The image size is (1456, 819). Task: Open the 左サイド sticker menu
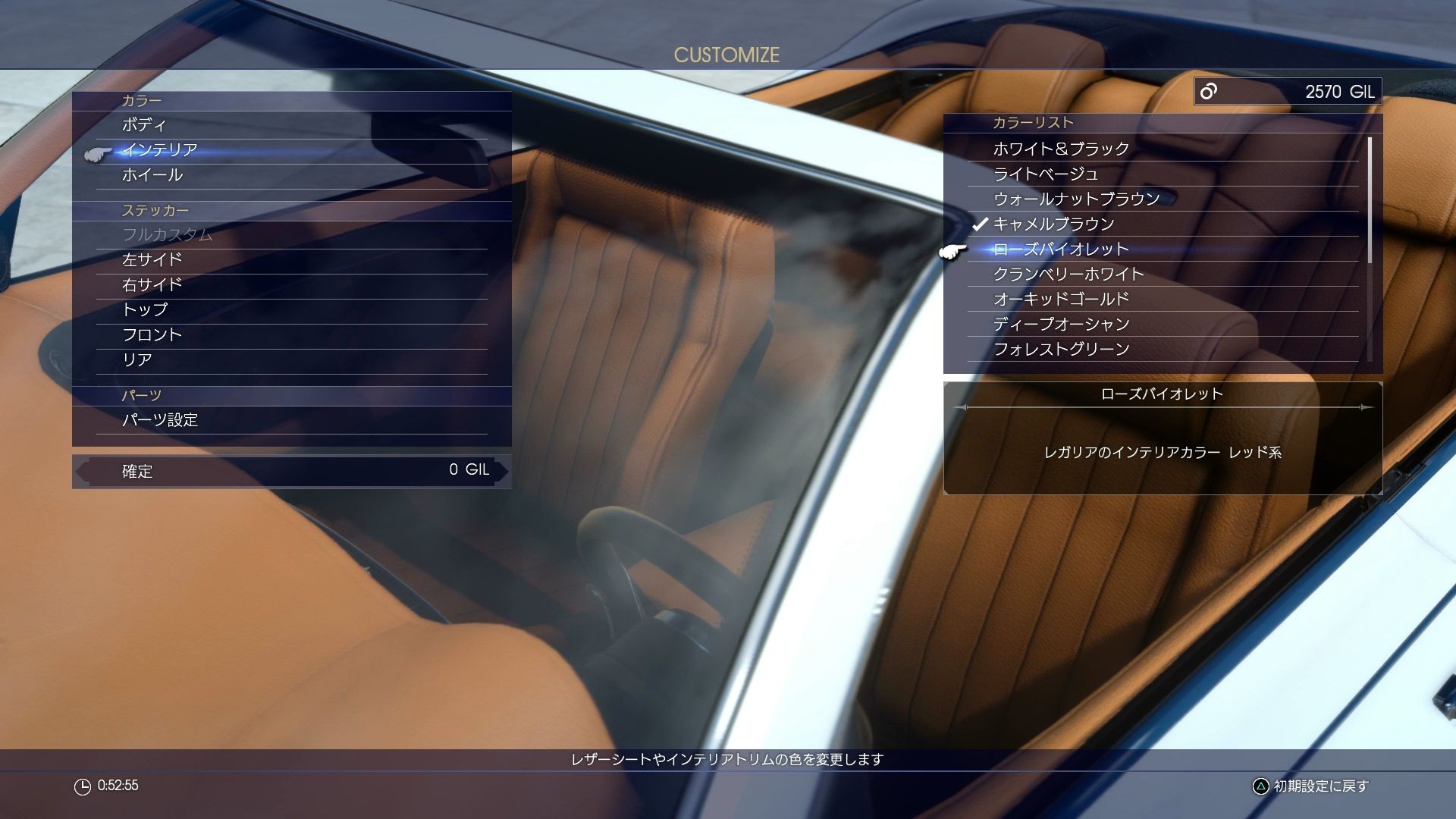click(292, 260)
